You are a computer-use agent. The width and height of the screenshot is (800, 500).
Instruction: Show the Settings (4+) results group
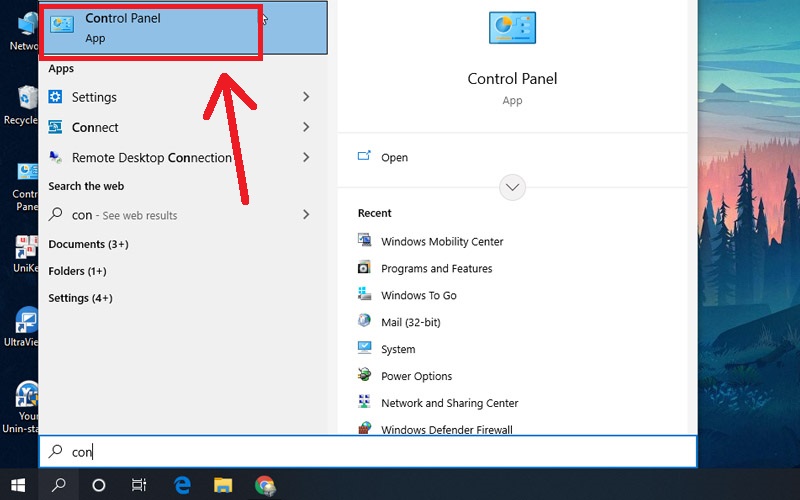tap(81, 298)
